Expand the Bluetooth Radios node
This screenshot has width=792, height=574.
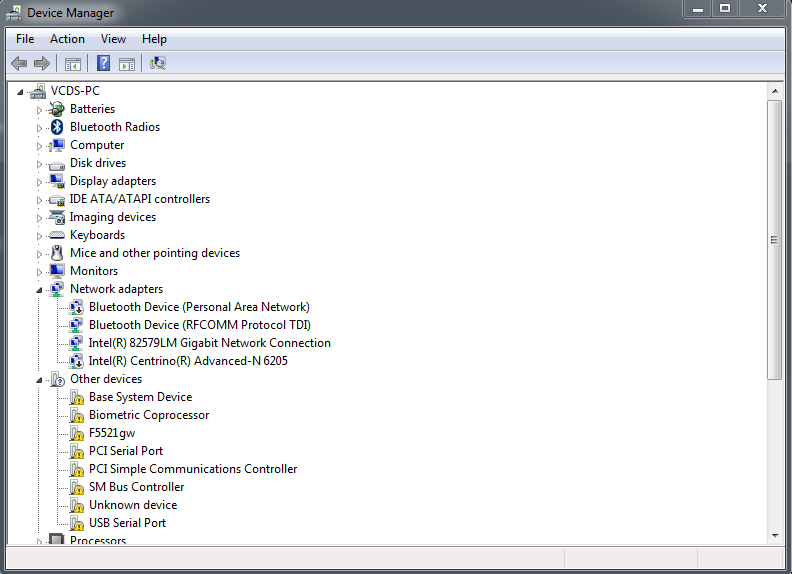click(x=39, y=128)
